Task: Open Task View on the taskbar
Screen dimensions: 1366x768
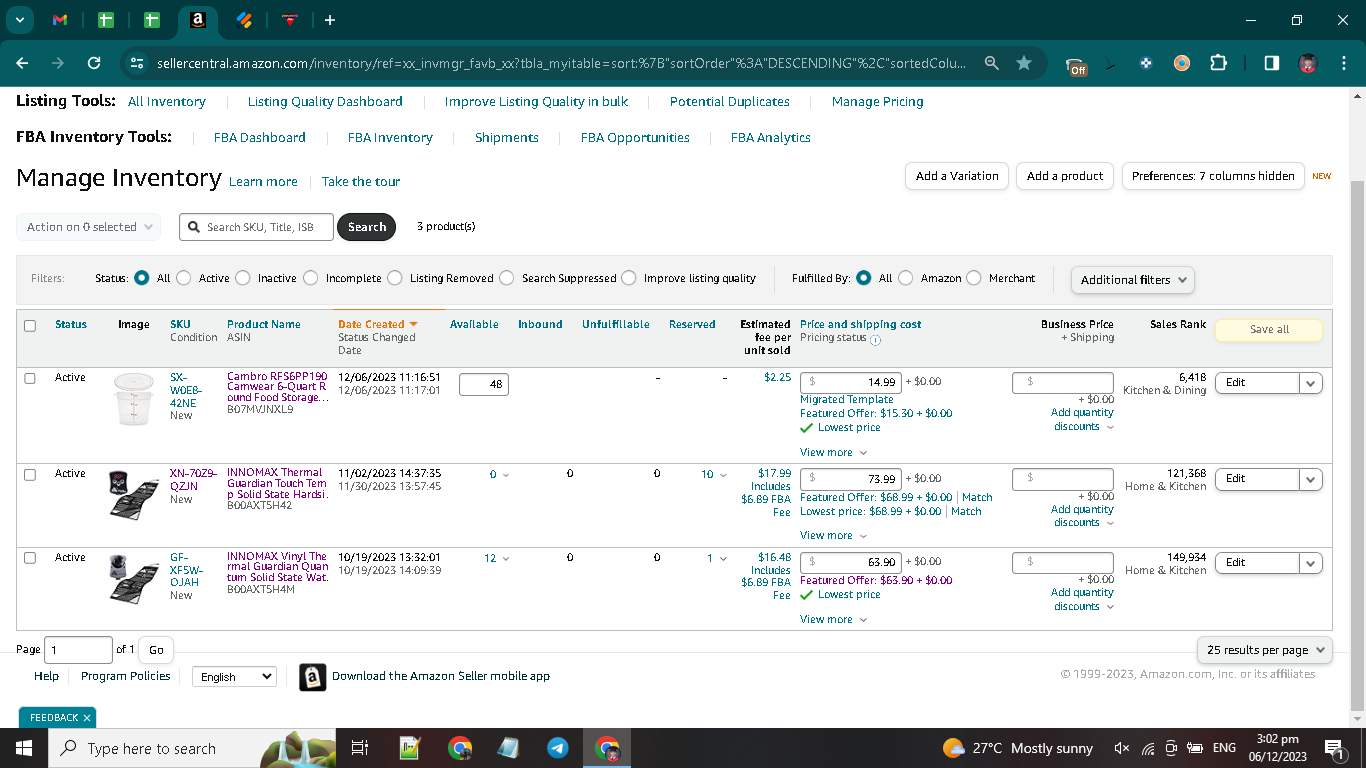Action: pos(360,748)
